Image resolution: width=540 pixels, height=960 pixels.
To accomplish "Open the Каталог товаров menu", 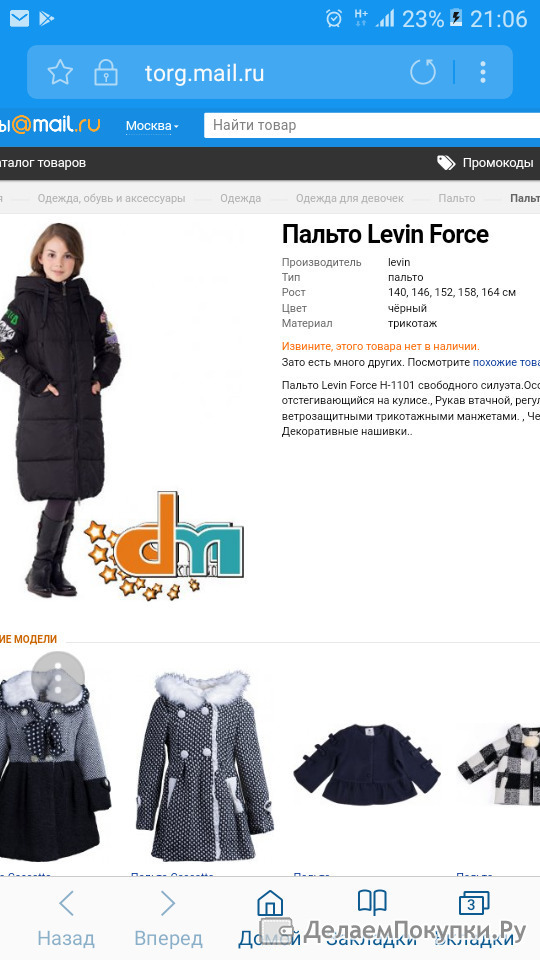I will pyautogui.click(x=43, y=163).
